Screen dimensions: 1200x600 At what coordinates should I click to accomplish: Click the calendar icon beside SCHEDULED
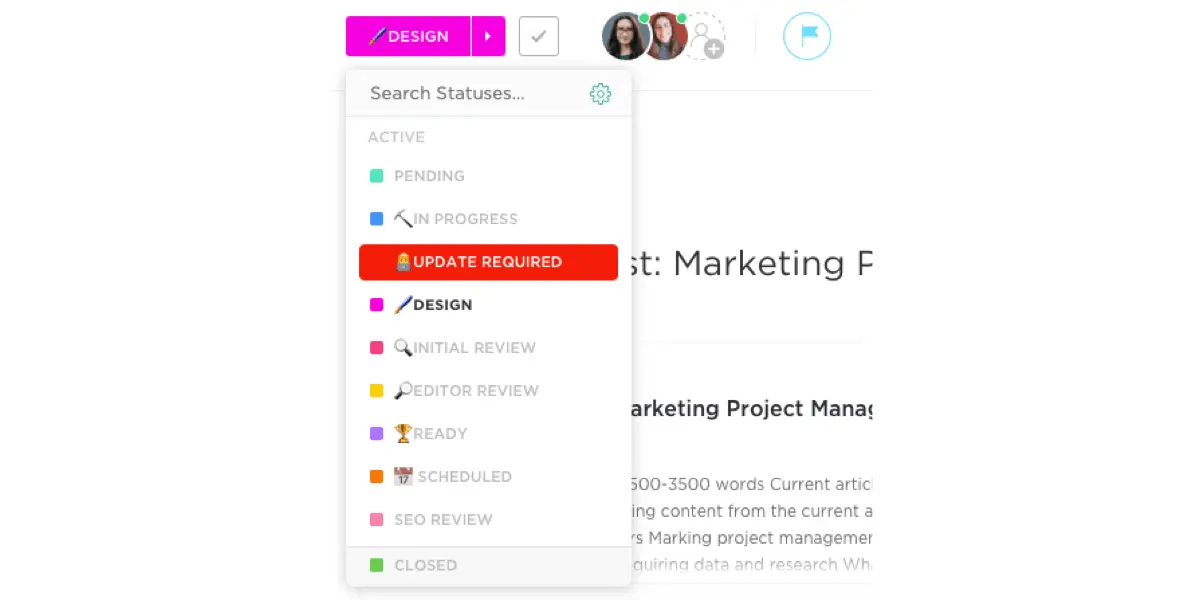[403, 477]
